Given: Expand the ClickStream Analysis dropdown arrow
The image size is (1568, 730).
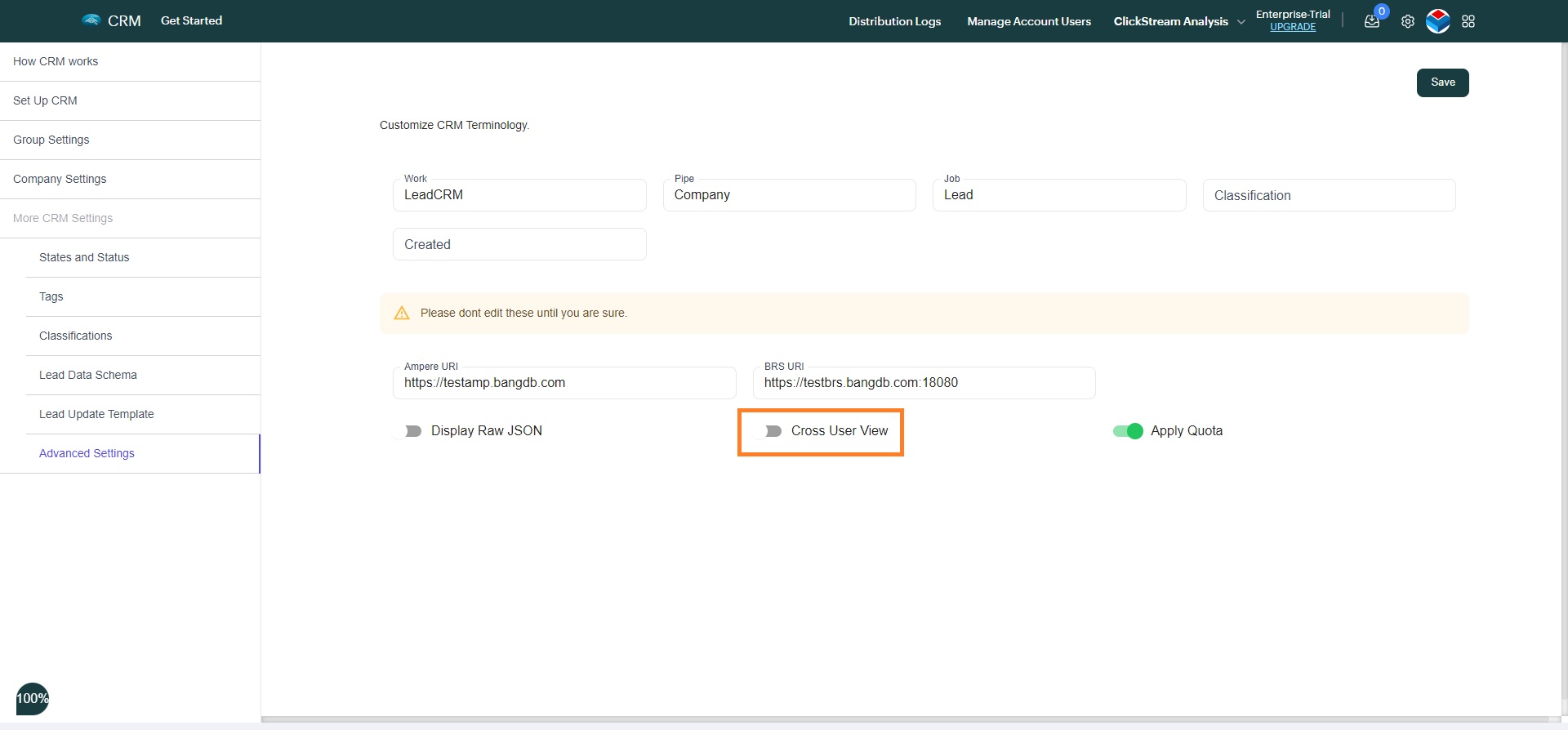Looking at the screenshot, I should point(1241,22).
